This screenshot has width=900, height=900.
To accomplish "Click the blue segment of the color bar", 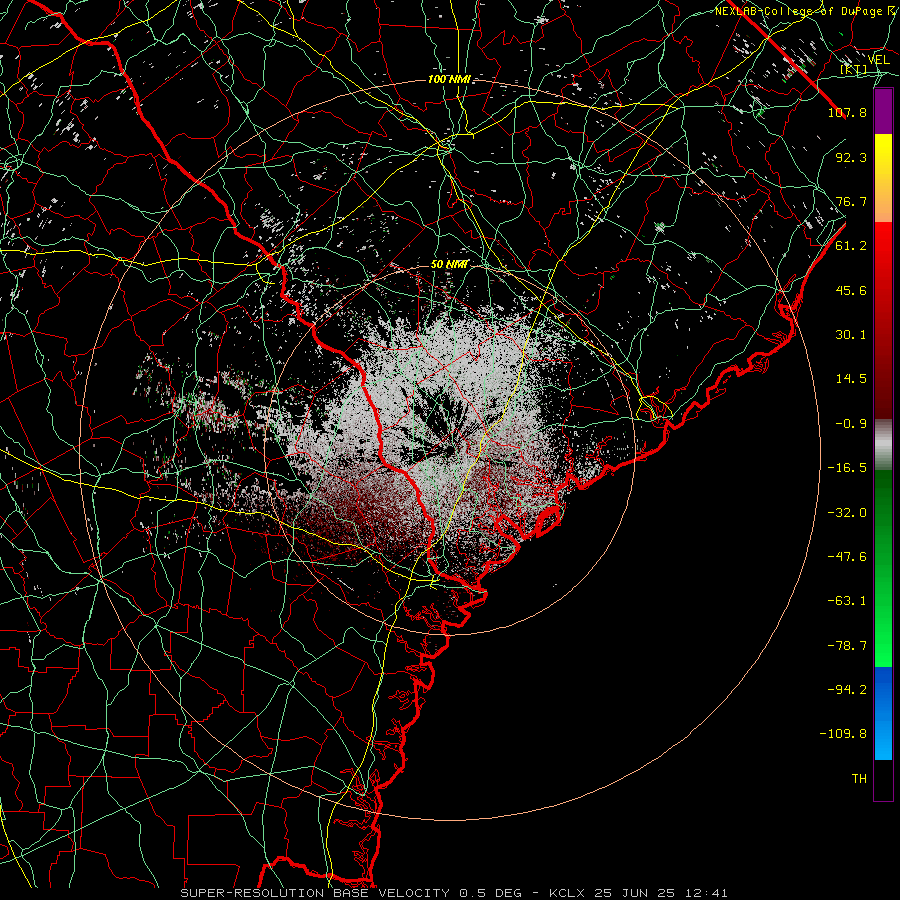I will click(883, 713).
